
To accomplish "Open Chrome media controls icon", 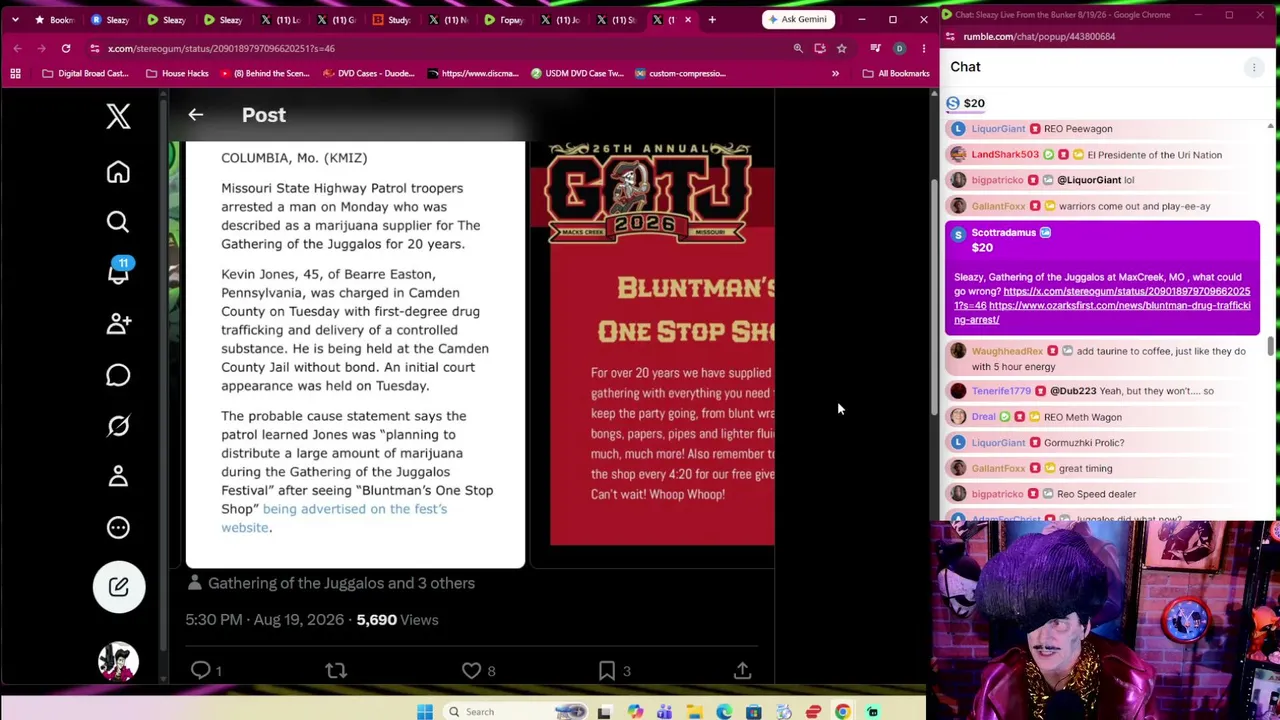I will point(876,48).
